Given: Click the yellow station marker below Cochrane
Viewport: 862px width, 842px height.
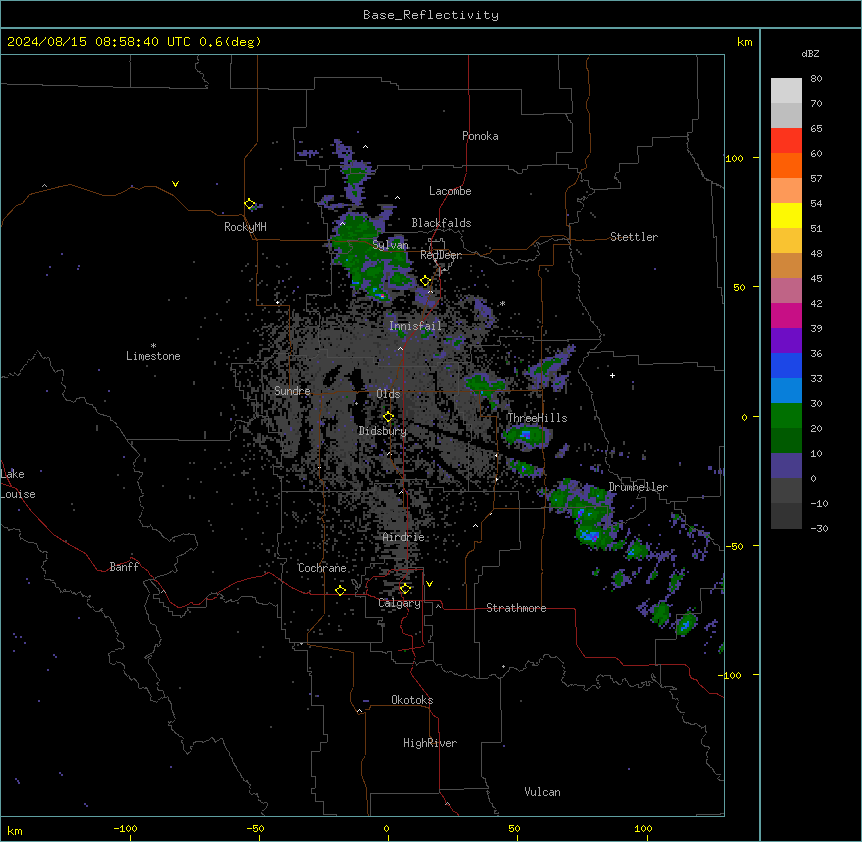Looking at the screenshot, I should pyautogui.click(x=340, y=590).
